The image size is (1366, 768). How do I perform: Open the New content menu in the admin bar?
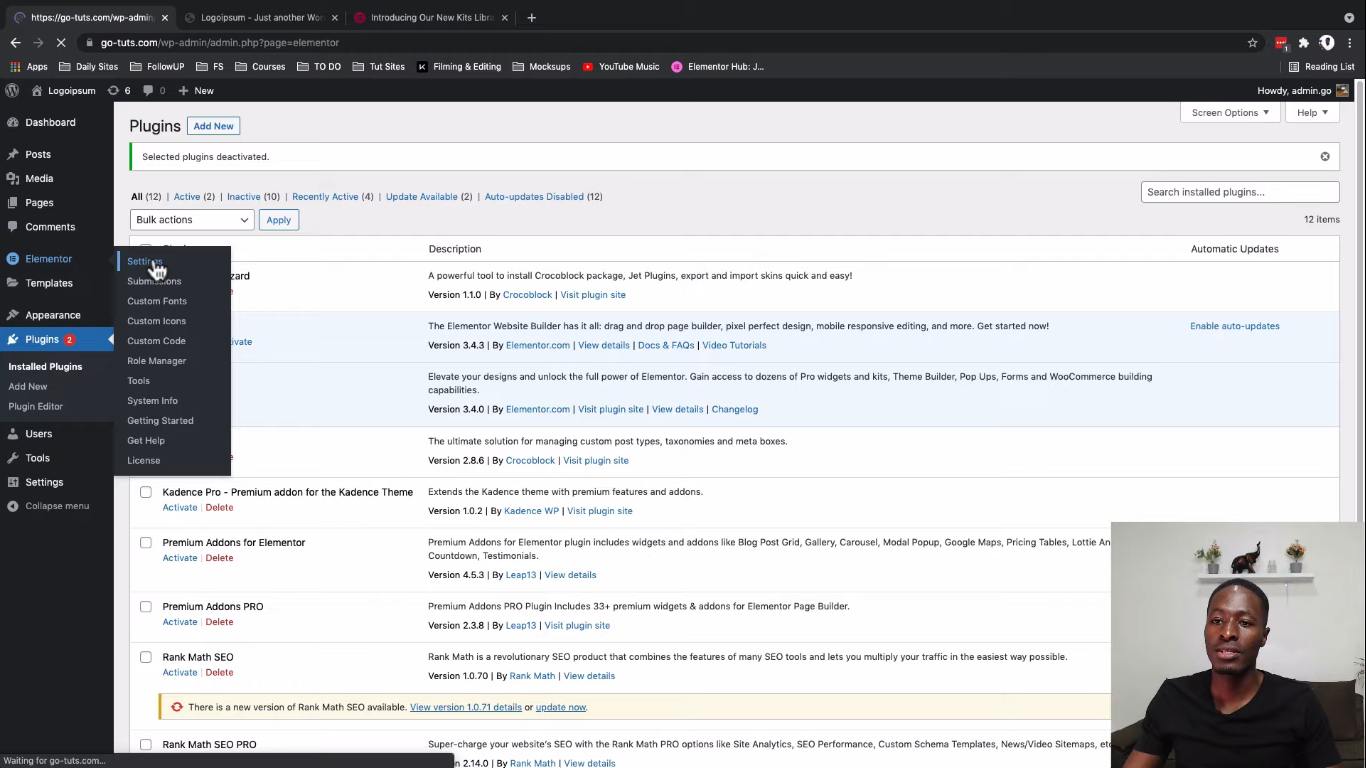pyautogui.click(x=196, y=90)
